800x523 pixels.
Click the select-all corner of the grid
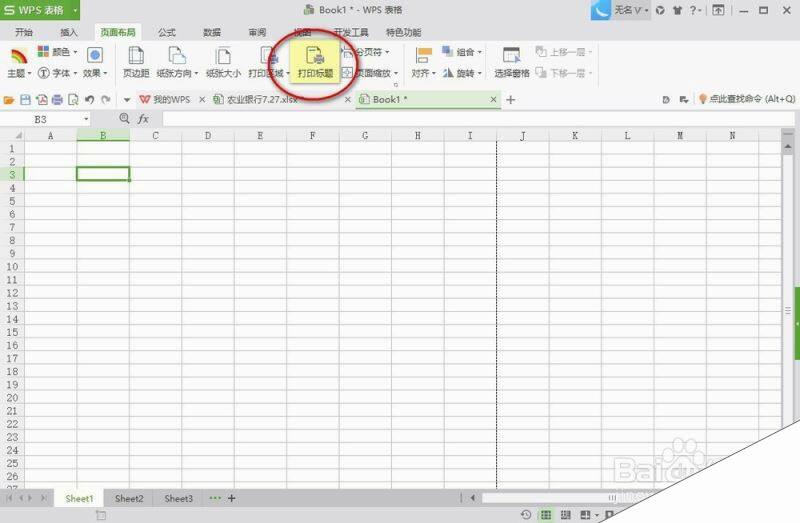[17, 135]
